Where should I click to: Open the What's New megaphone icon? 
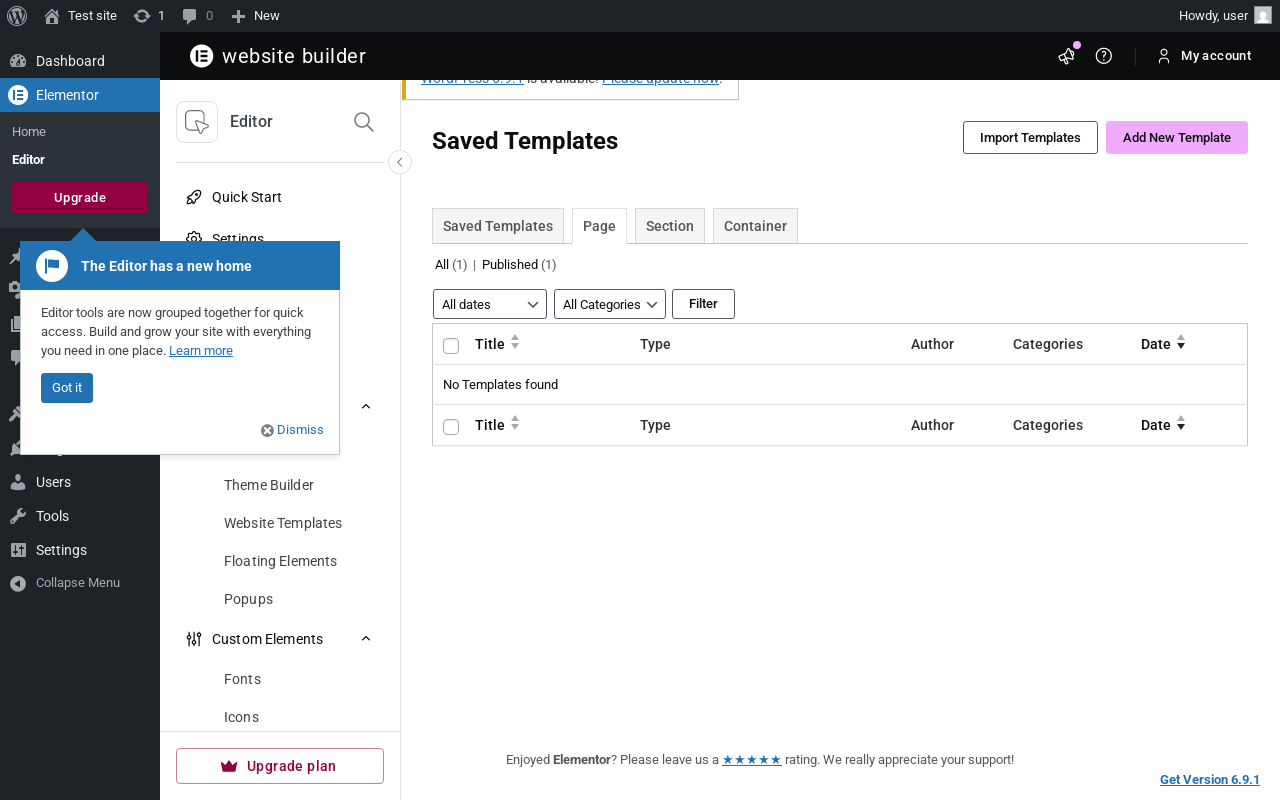[x=1066, y=56]
